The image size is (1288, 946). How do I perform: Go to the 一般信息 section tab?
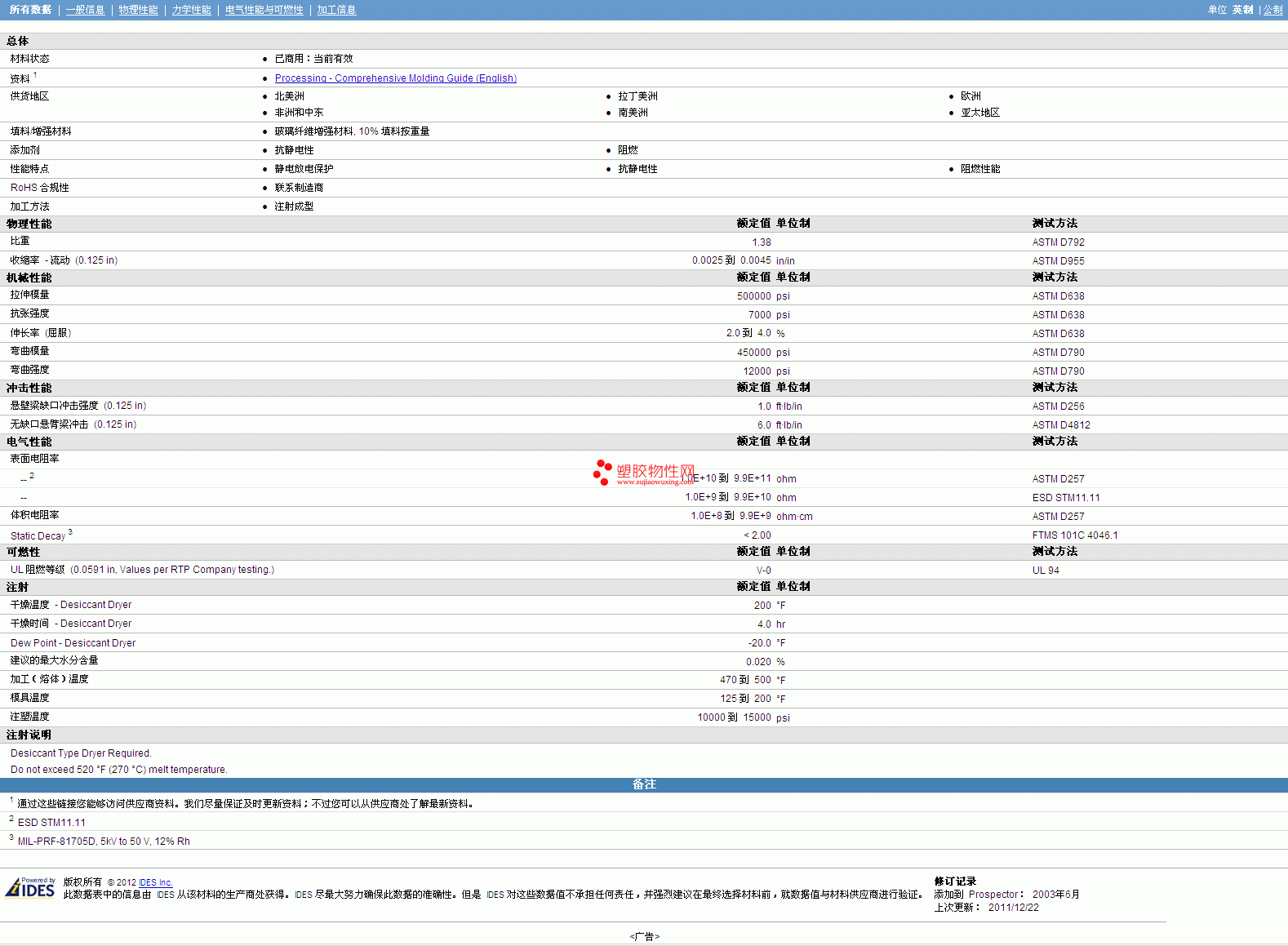coord(85,10)
